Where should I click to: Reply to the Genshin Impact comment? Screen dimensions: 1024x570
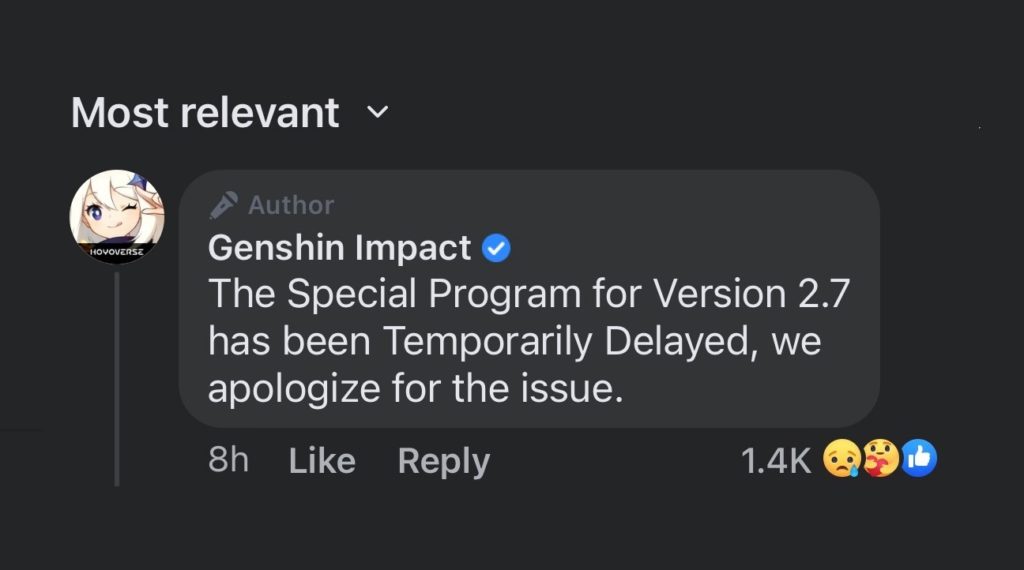point(443,461)
